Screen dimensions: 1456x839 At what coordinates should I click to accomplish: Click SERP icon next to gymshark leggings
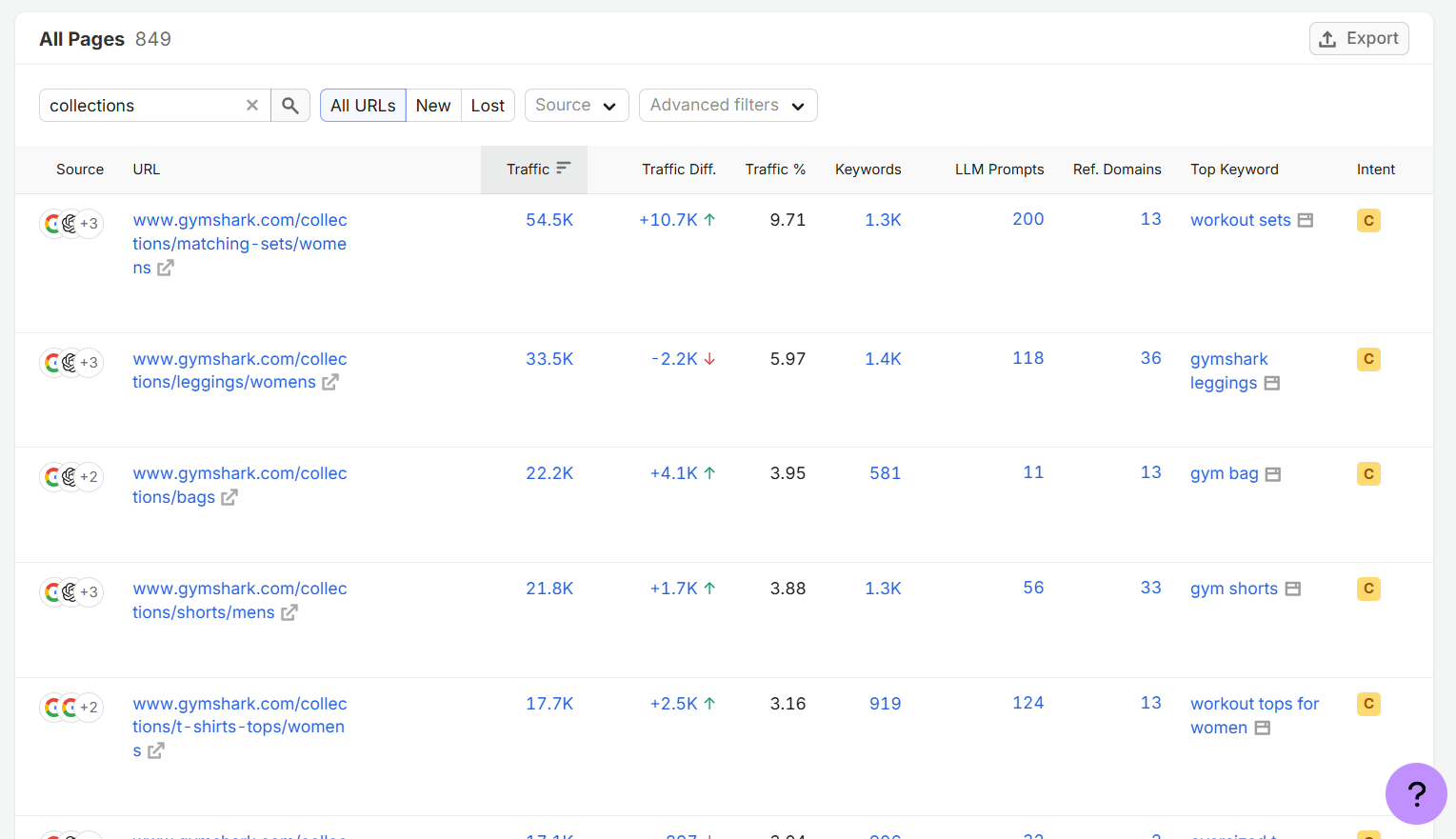[1272, 384]
